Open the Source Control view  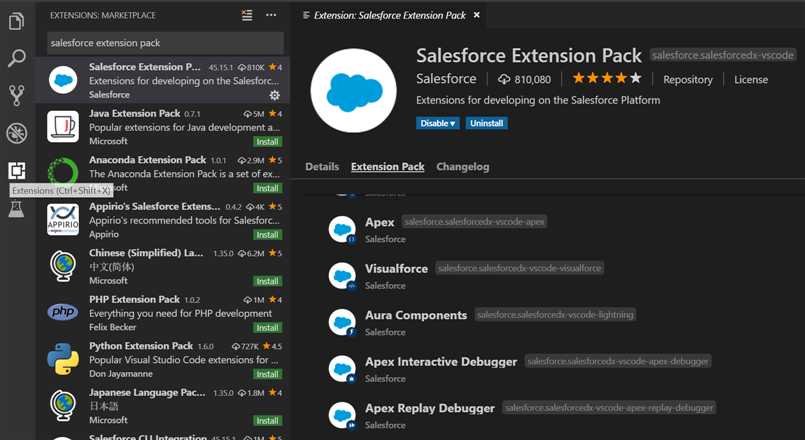[x=16, y=95]
